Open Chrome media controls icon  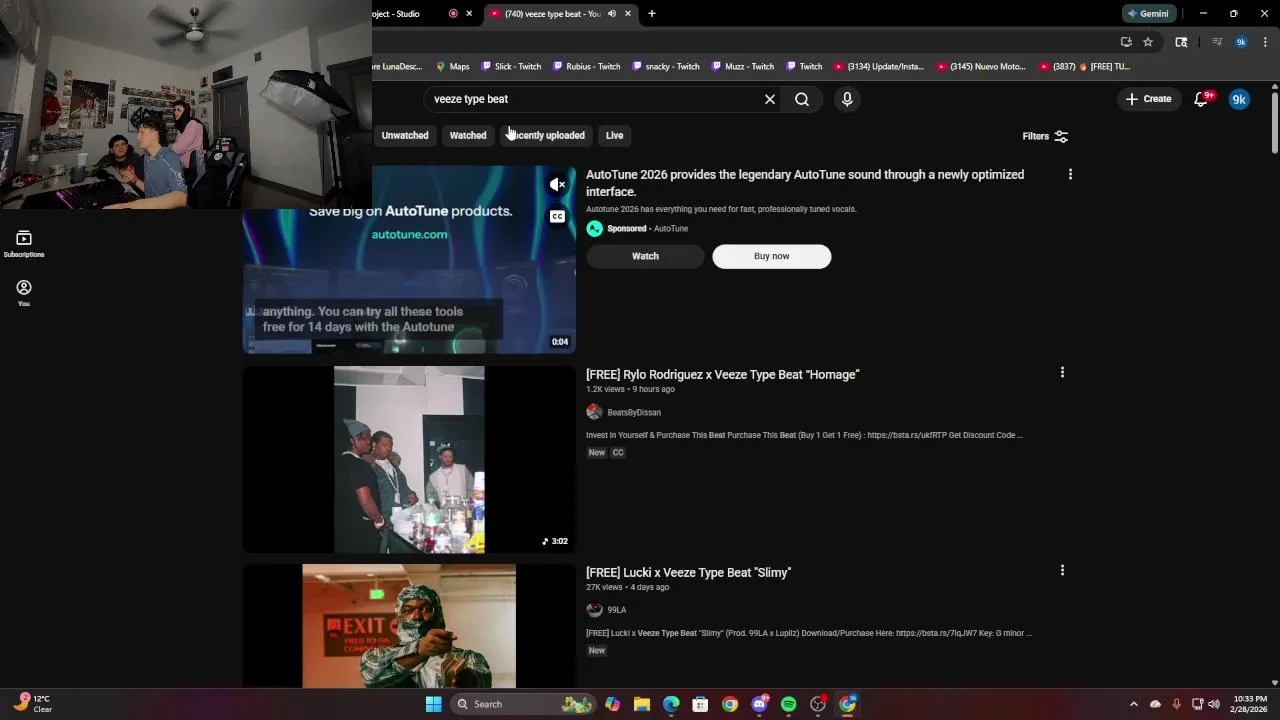click(1217, 42)
